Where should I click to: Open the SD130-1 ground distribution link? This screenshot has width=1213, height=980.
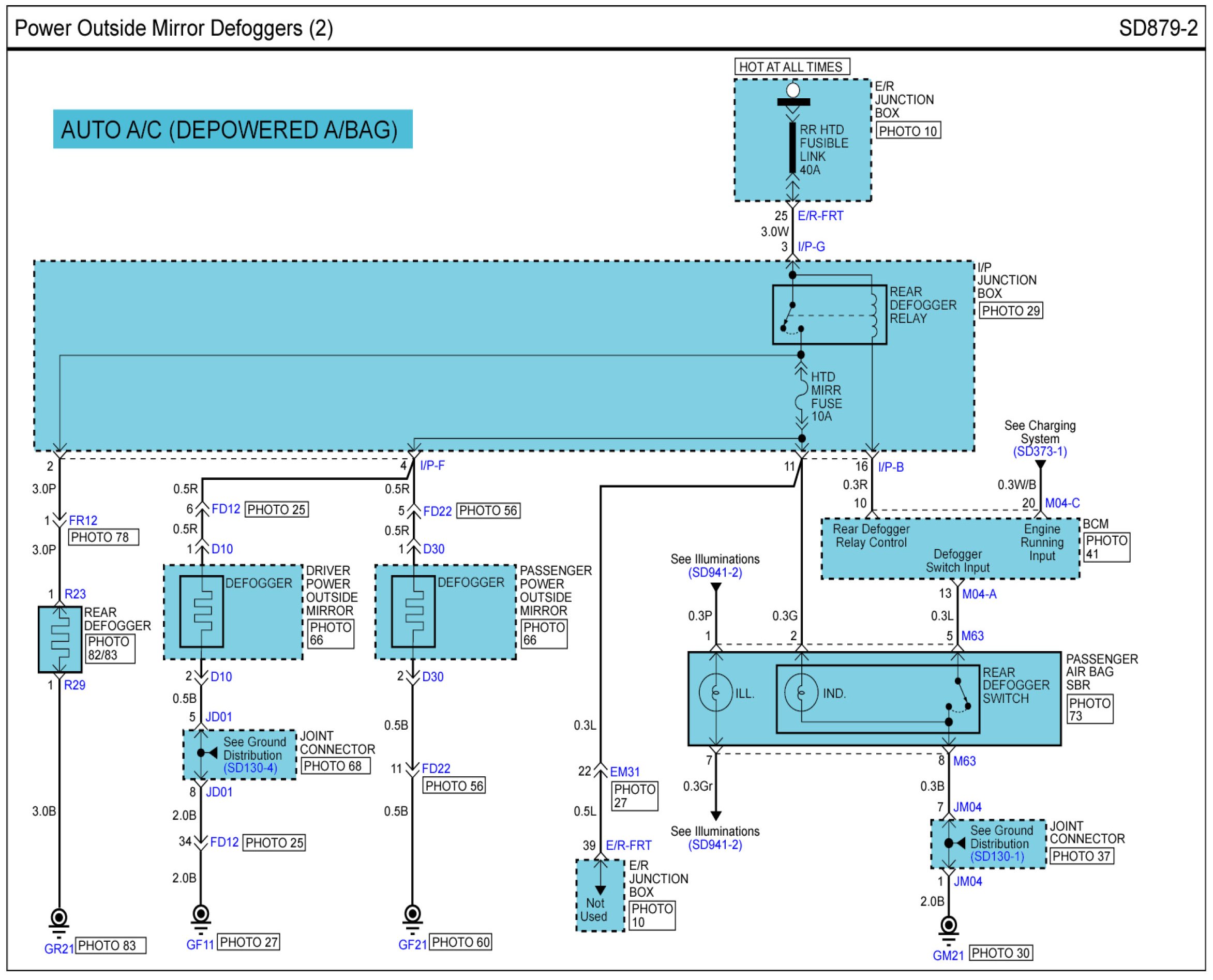(x=997, y=857)
